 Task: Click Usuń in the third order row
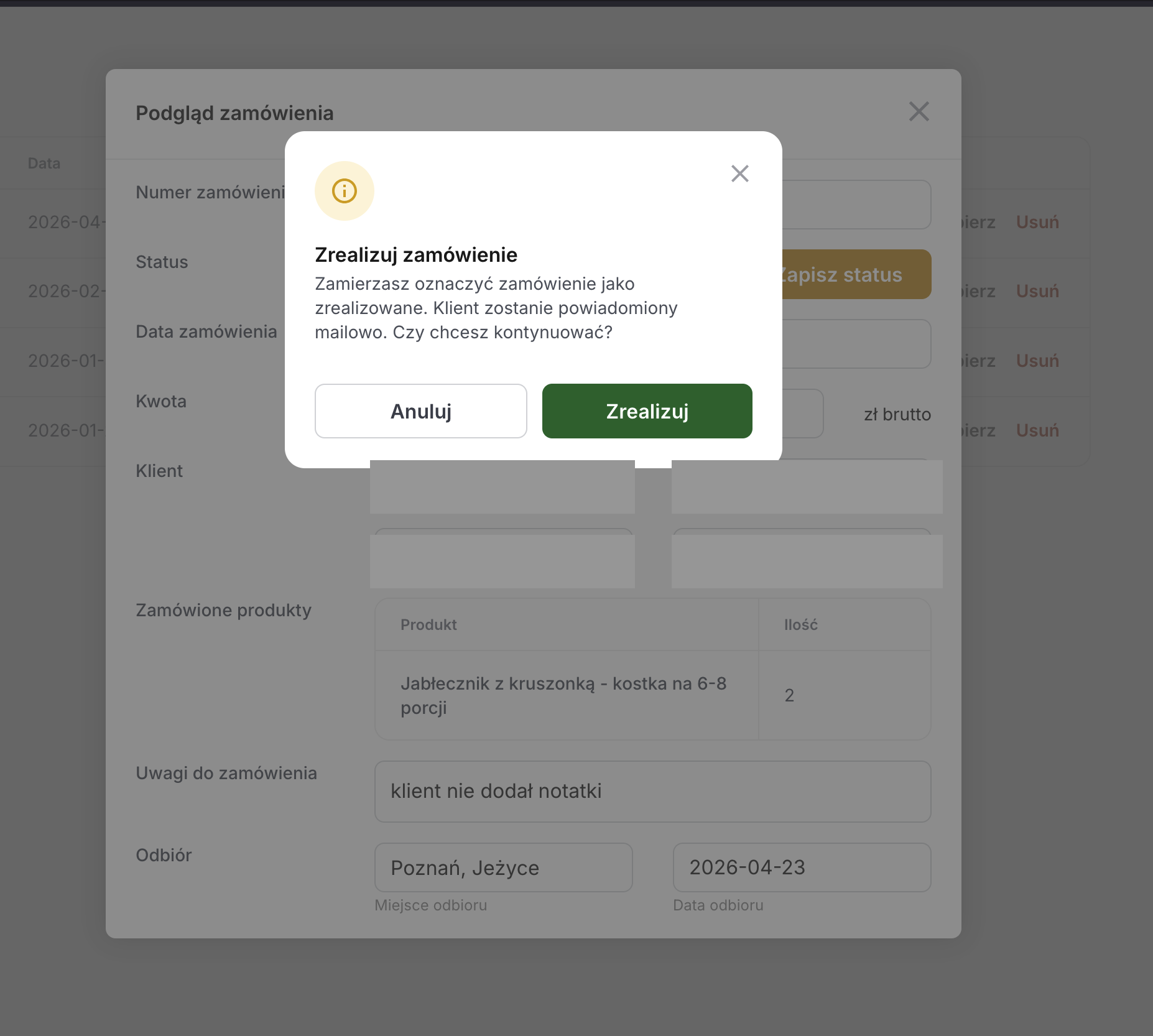pyautogui.click(x=1037, y=361)
